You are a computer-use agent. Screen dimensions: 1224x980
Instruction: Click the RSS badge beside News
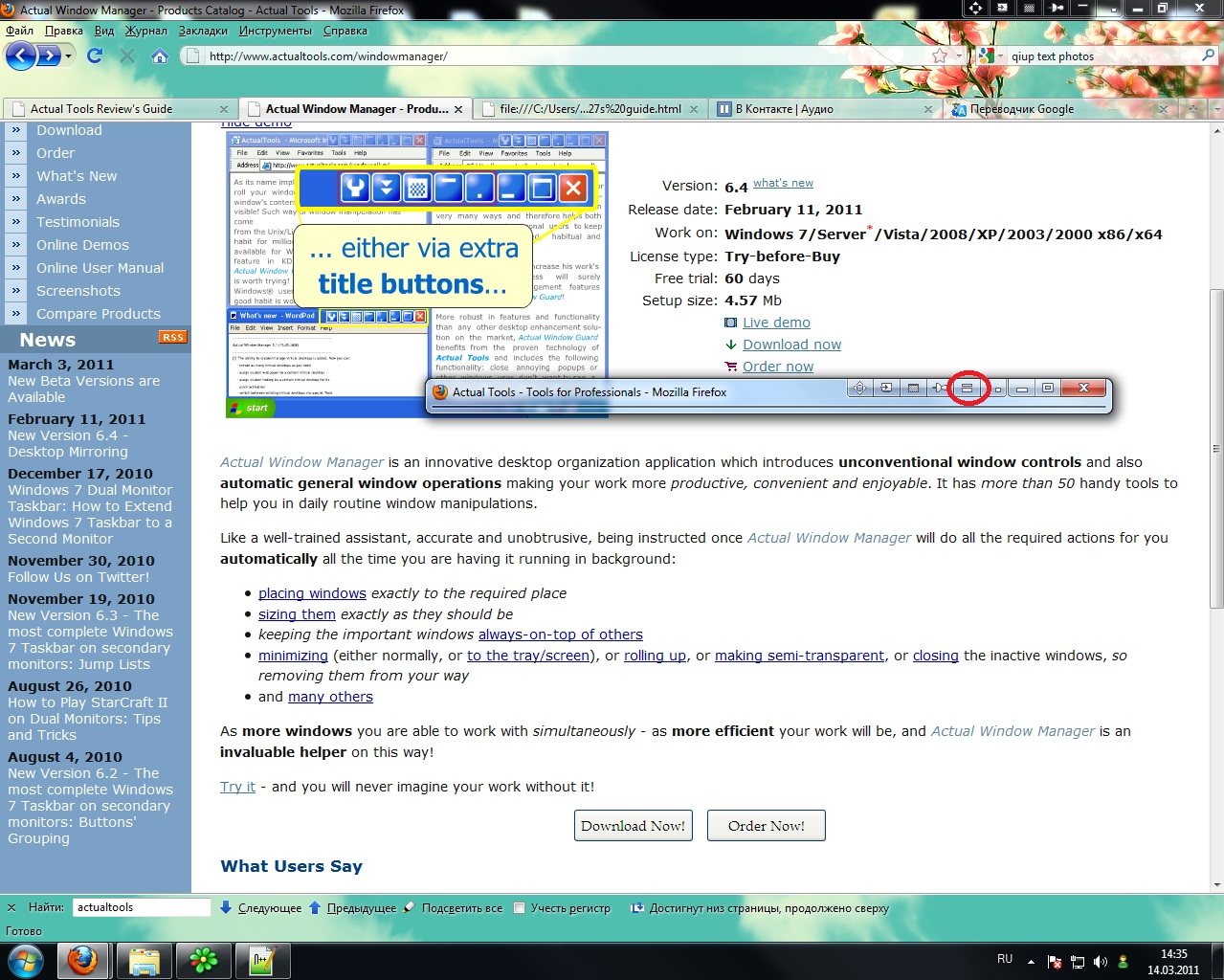click(172, 337)
